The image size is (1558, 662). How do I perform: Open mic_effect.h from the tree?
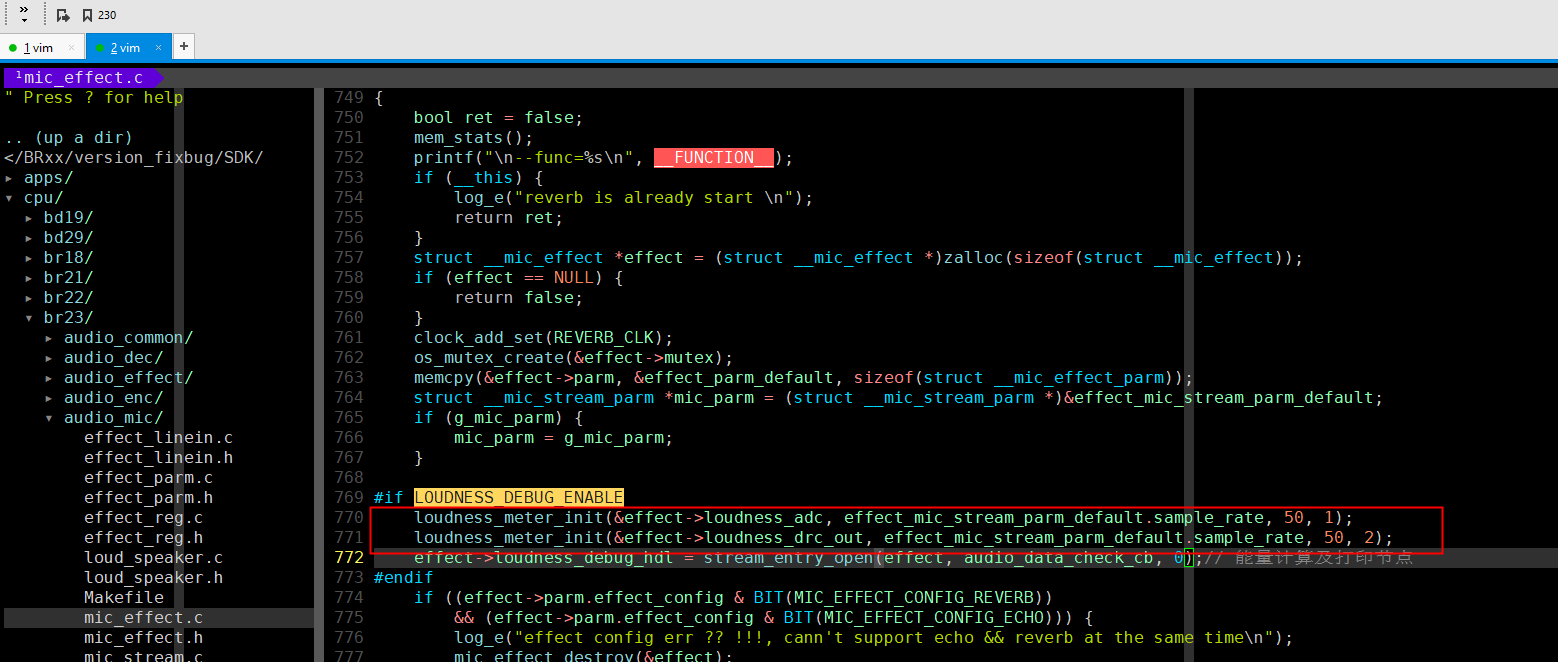pos(143,637)
